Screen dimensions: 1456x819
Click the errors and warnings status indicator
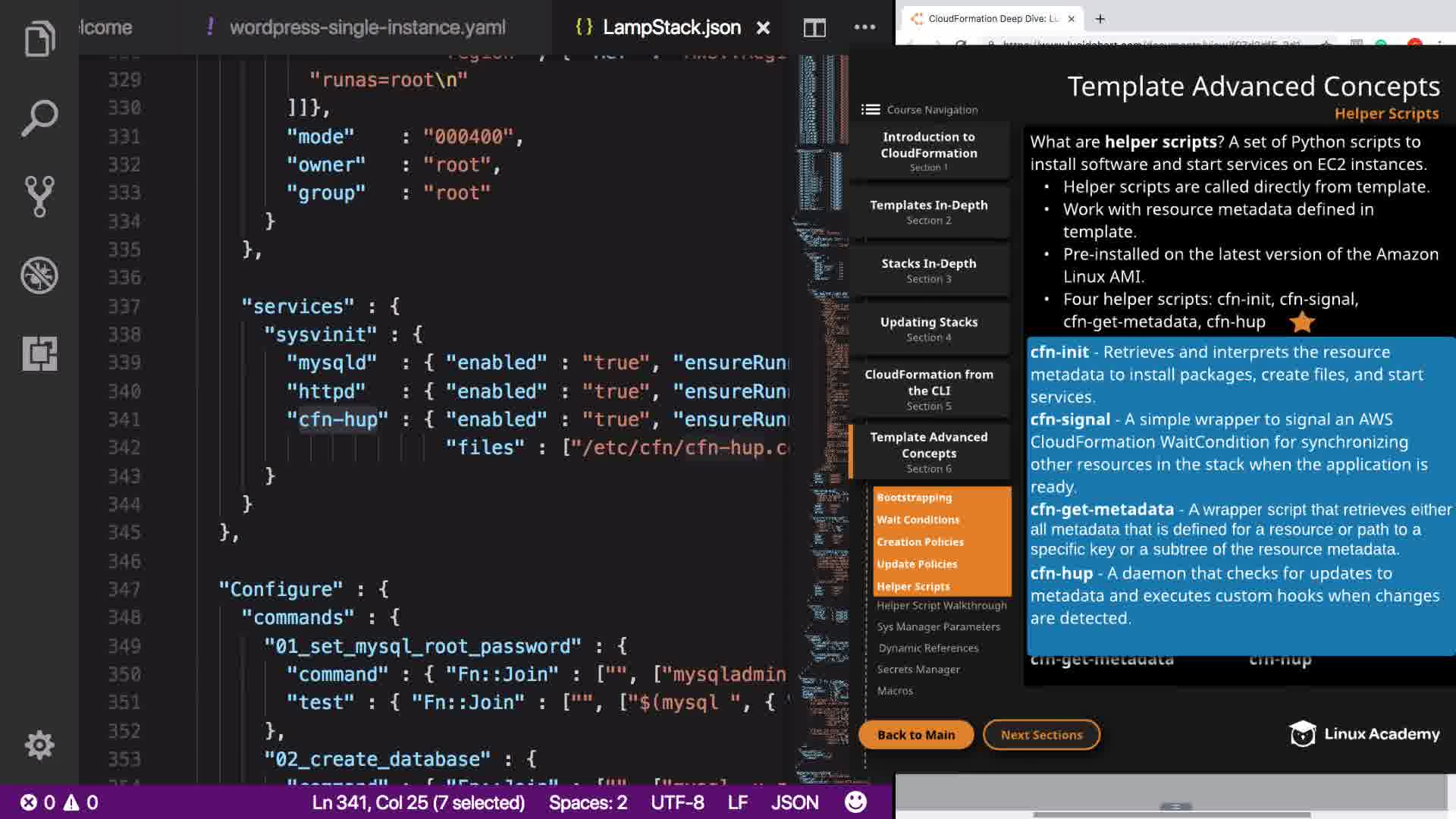pos(59,802)
